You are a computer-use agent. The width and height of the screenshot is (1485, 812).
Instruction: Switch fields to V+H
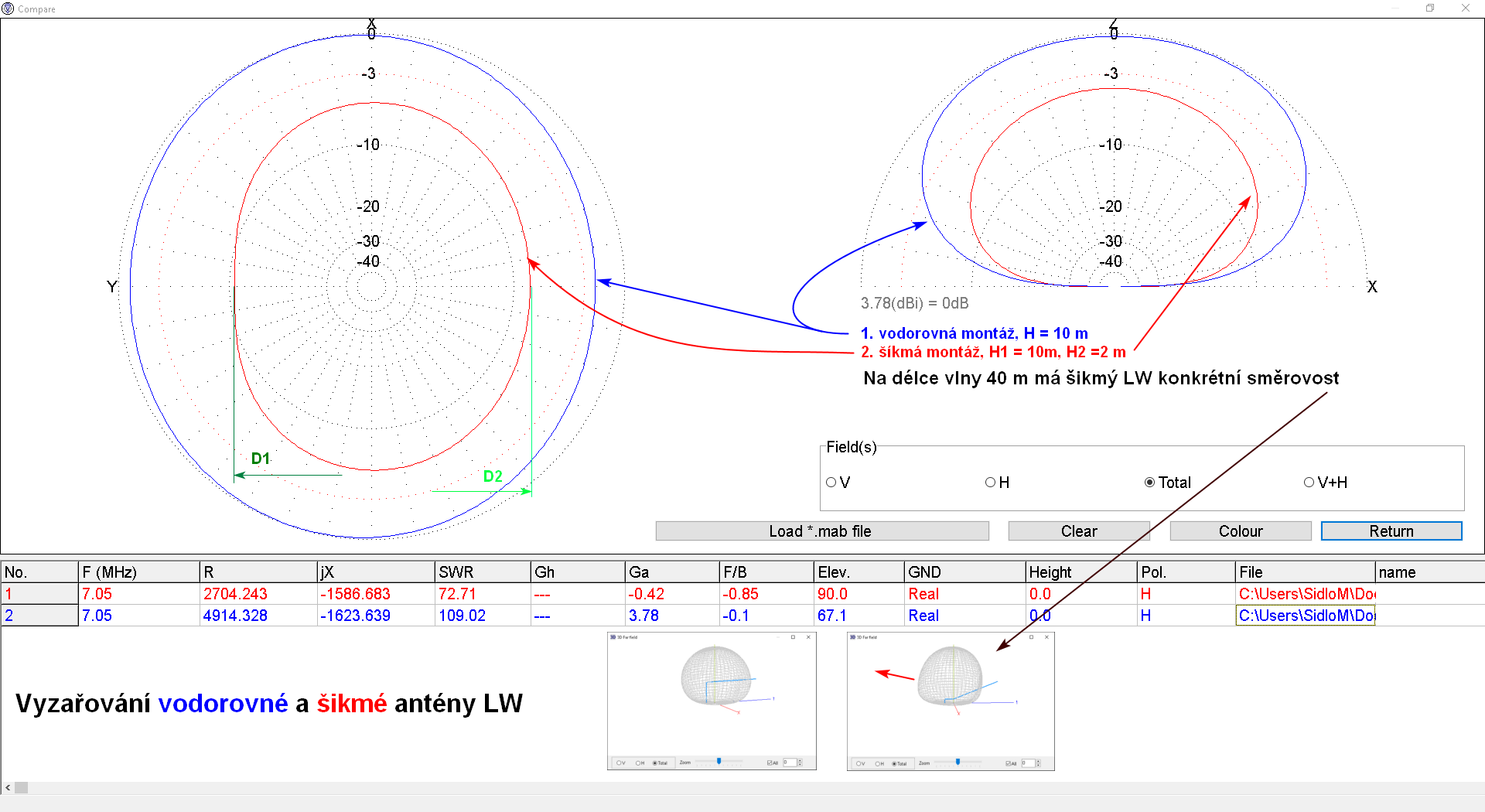[x=1309, y=483]
